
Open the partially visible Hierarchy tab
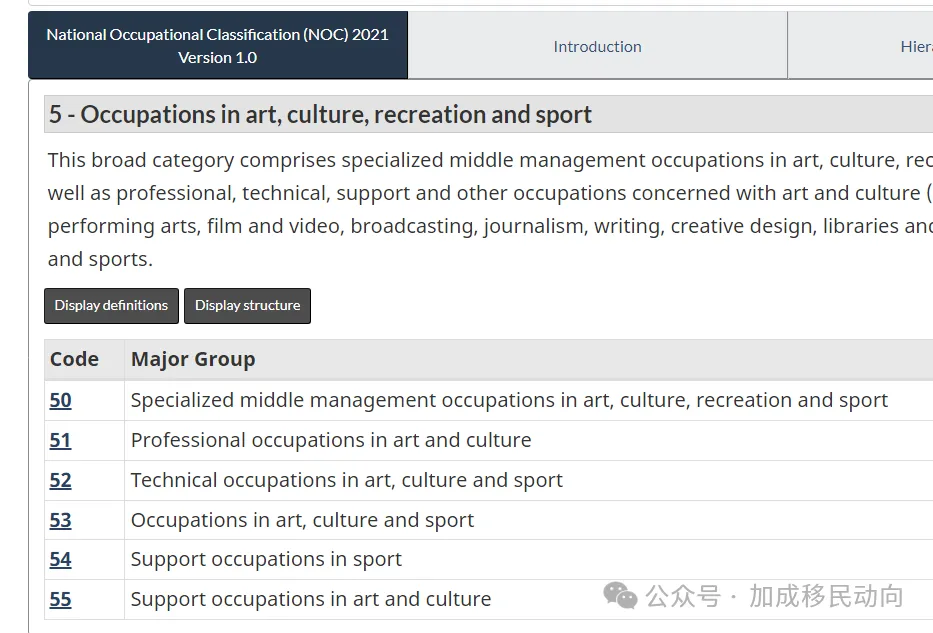click(915, 46)
